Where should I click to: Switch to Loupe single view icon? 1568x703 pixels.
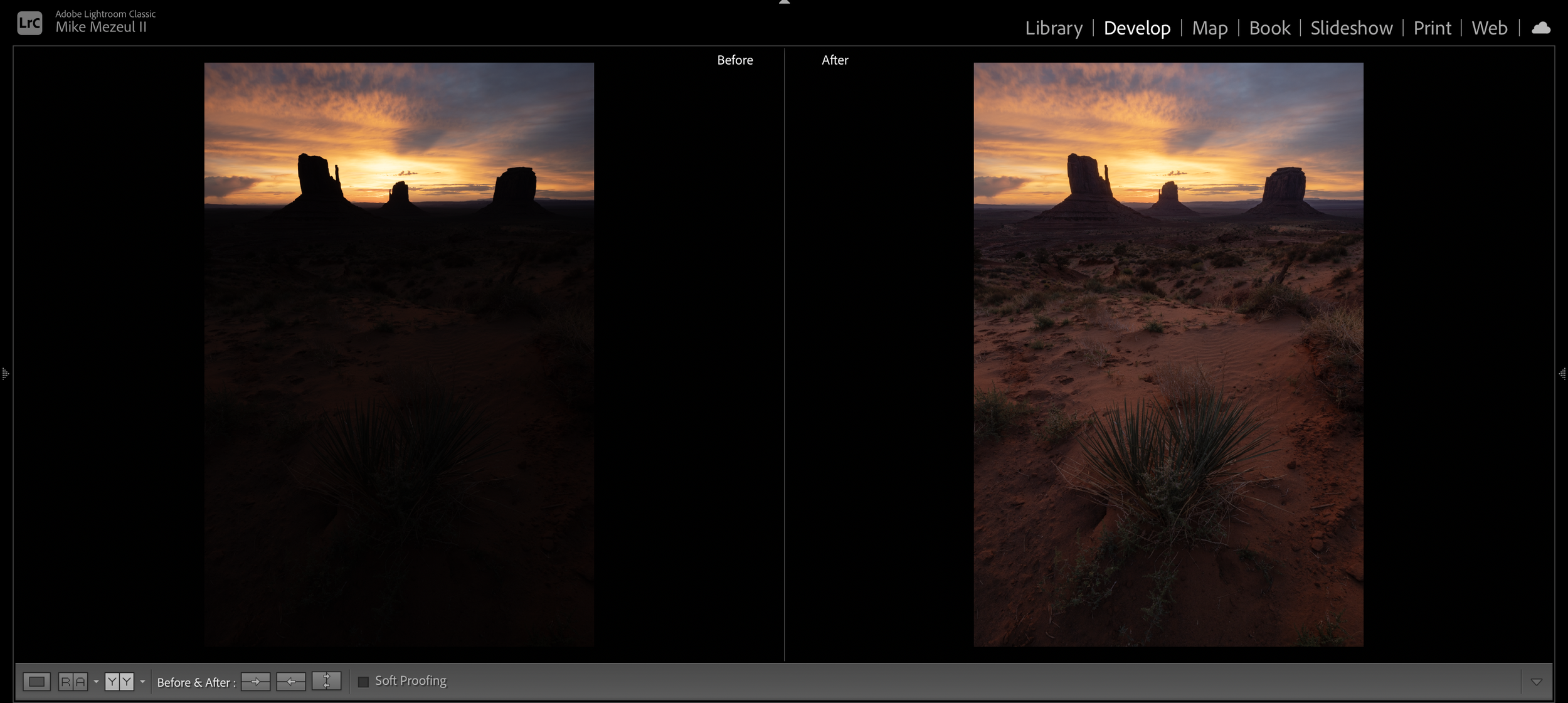[36, 682]
